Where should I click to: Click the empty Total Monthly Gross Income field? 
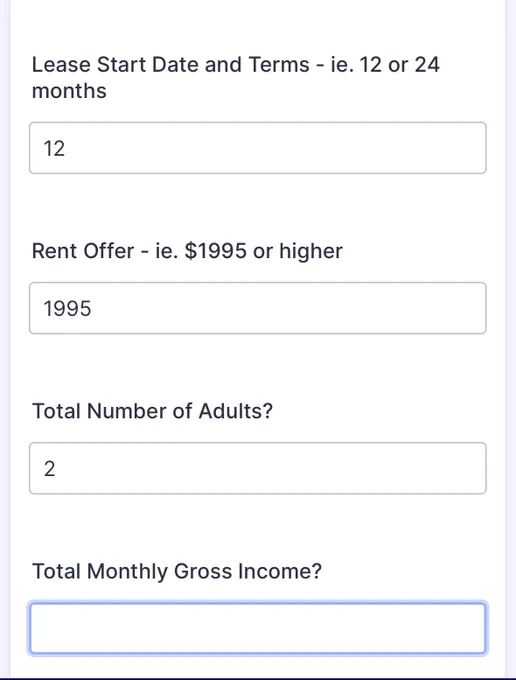[258, 628]
